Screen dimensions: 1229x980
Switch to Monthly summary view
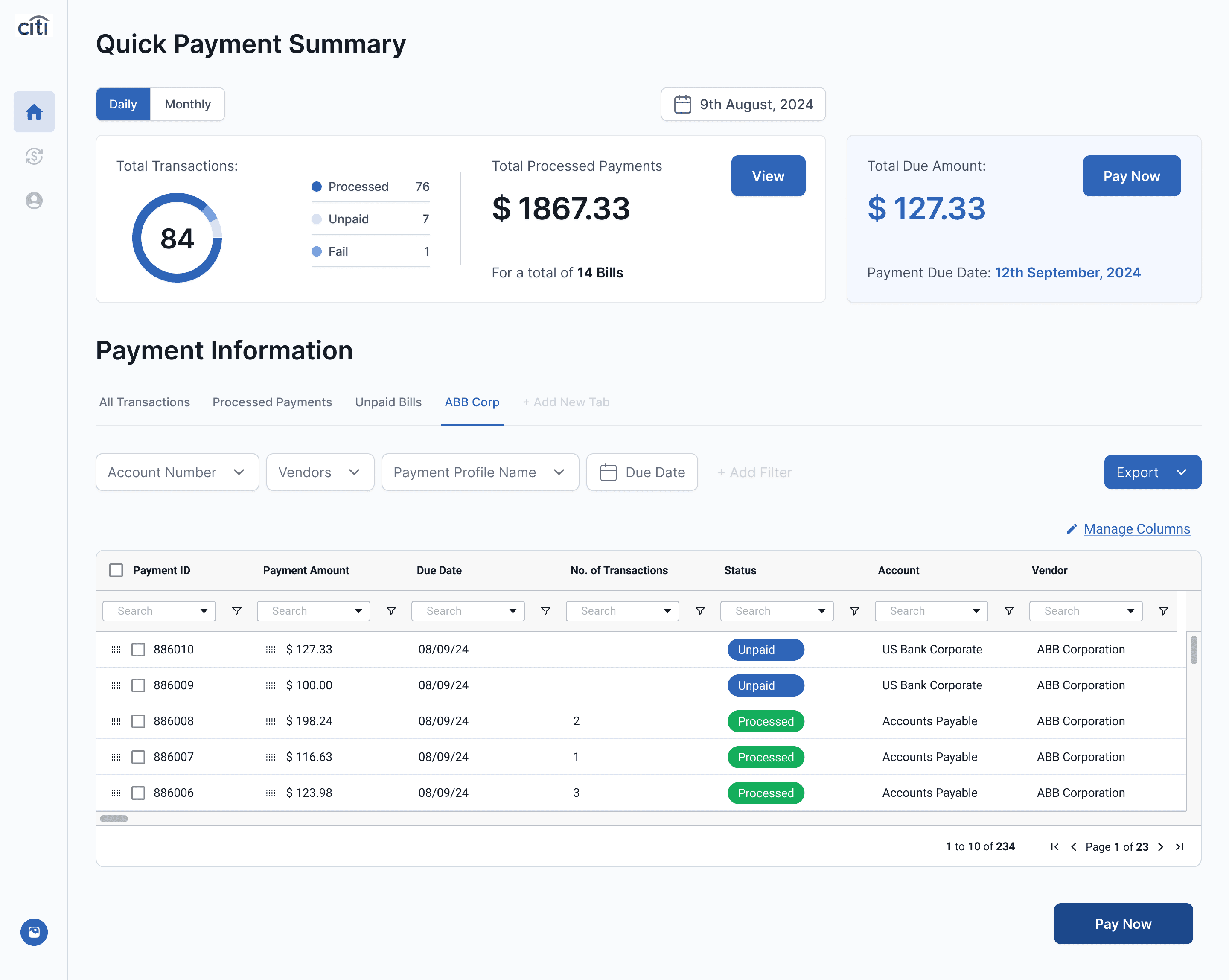[x=187, y=104]
